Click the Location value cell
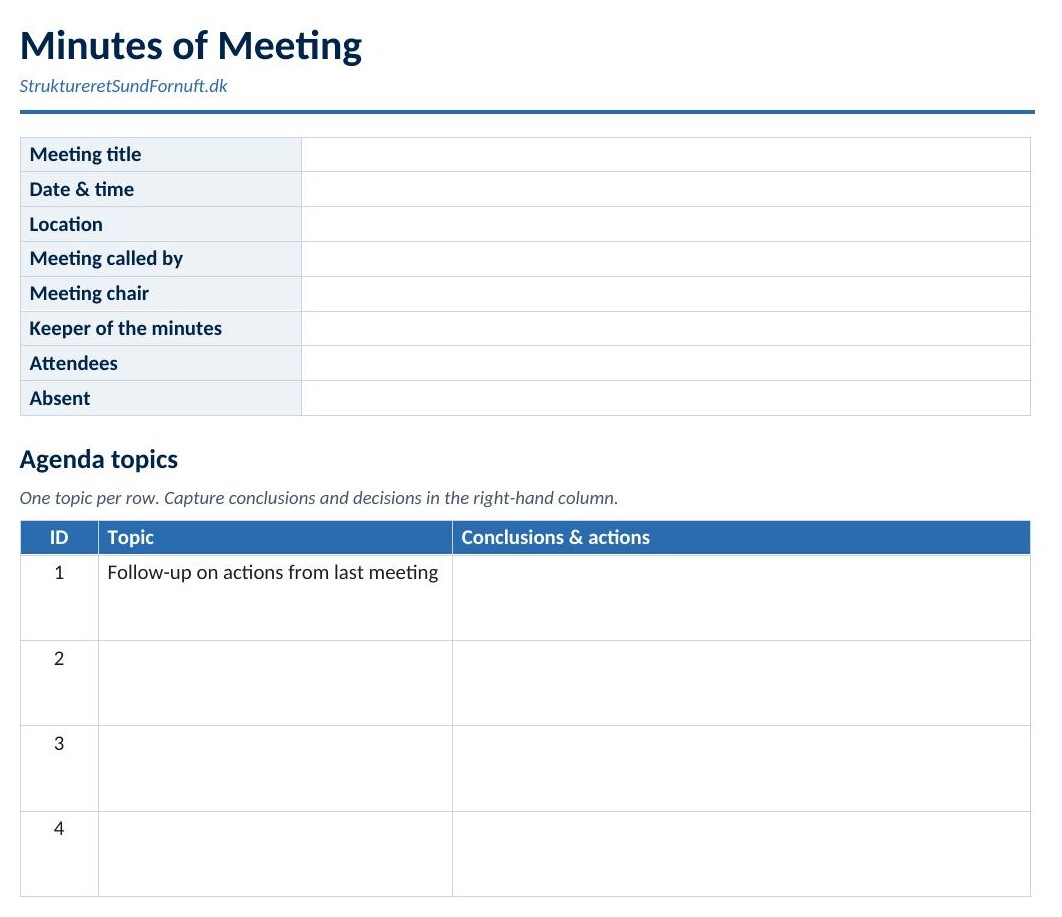This screenshot has width=1062, height=917. [x=666, y=224]
